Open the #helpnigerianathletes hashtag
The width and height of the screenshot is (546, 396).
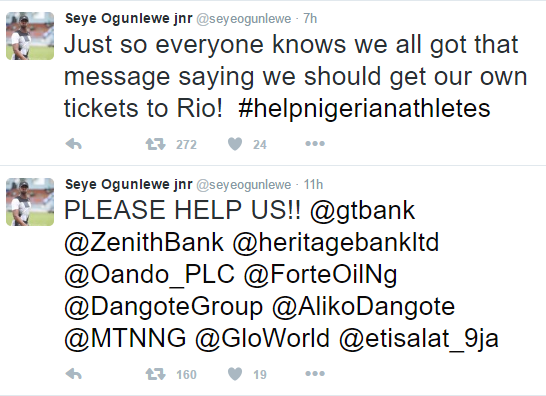pyautogui.click(x=364, y=108)
